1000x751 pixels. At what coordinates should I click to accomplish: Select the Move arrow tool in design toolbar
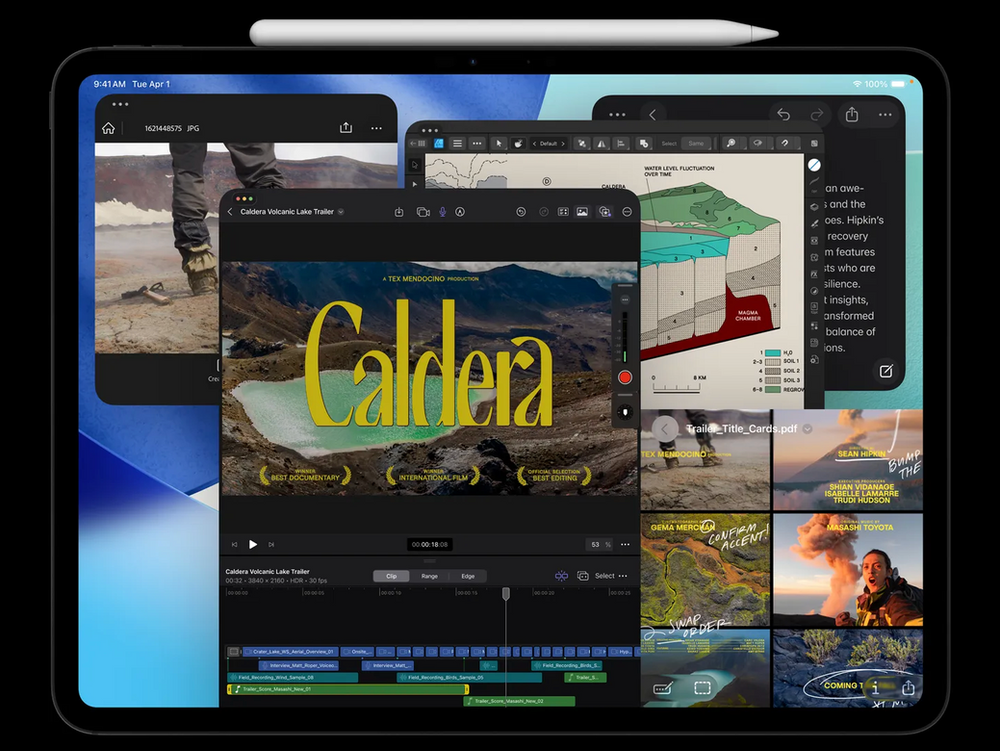click(x=499, y=143)
